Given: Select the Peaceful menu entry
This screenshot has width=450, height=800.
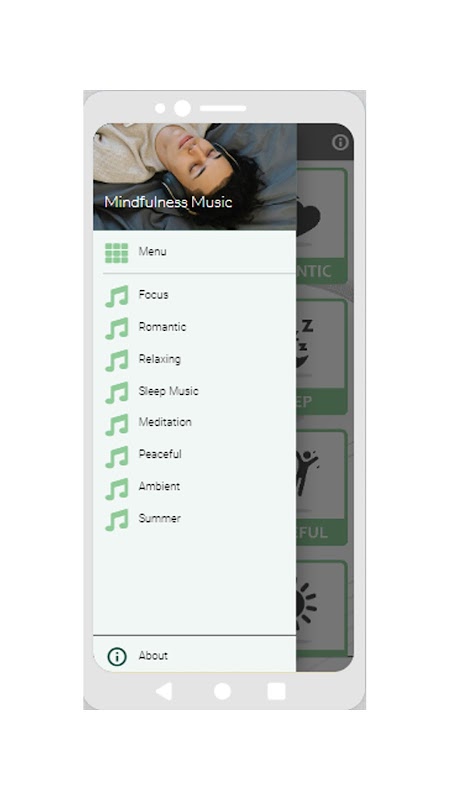Looking at the screenshot, I should coord(194,454).
